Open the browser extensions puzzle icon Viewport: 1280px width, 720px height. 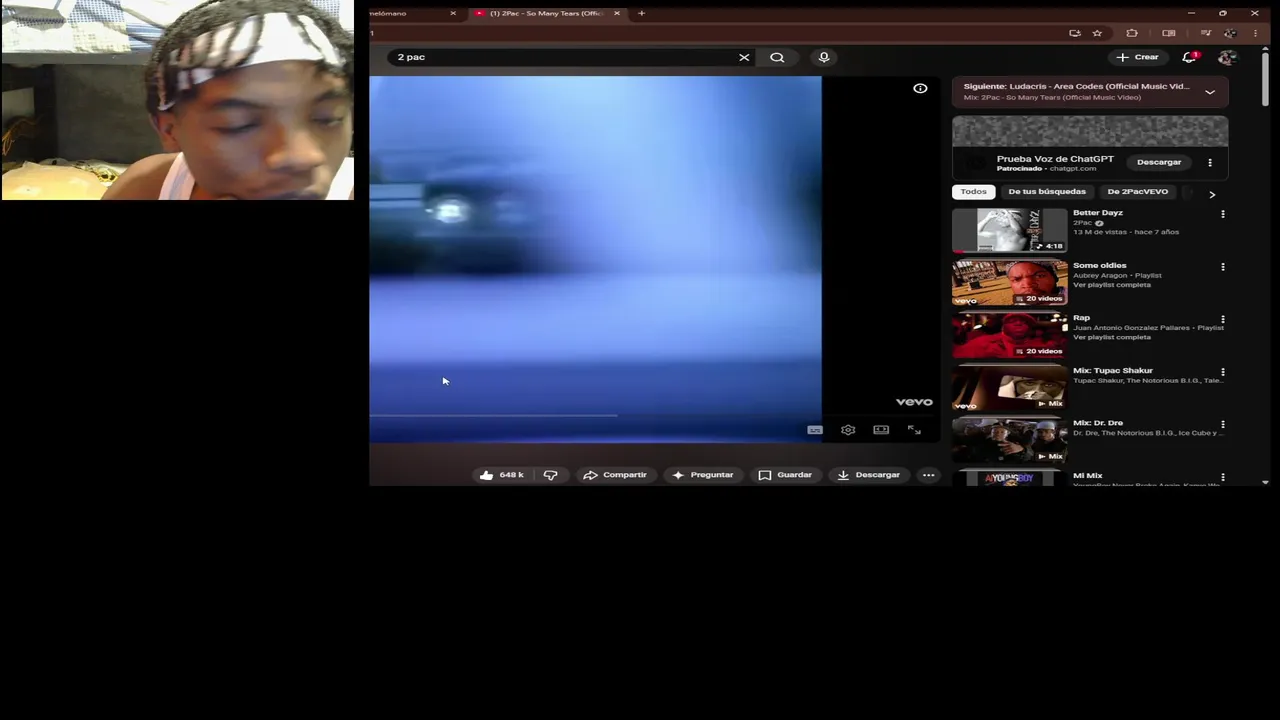click(1132, 33)
